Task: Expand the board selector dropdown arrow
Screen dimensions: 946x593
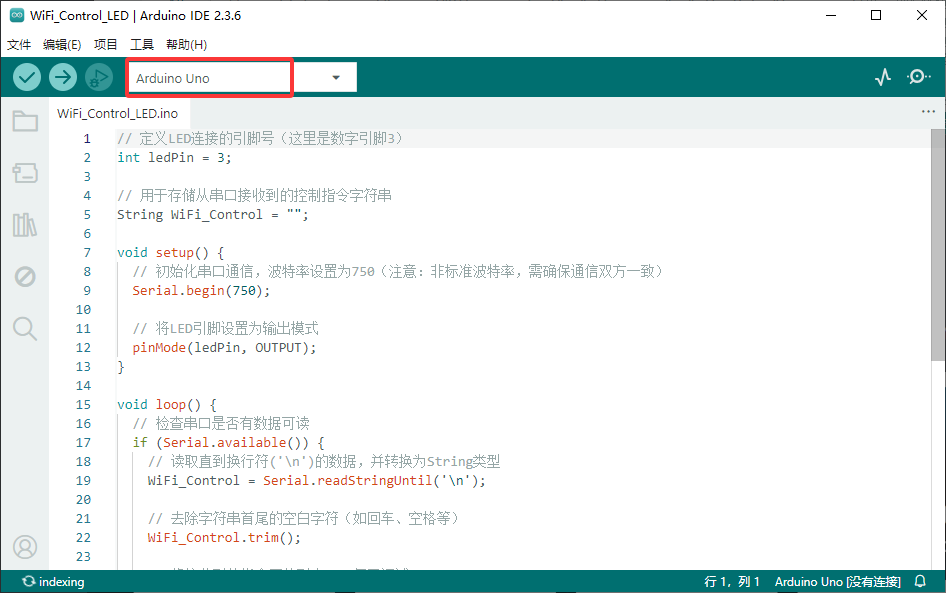Action: click(x=336, y=78)
